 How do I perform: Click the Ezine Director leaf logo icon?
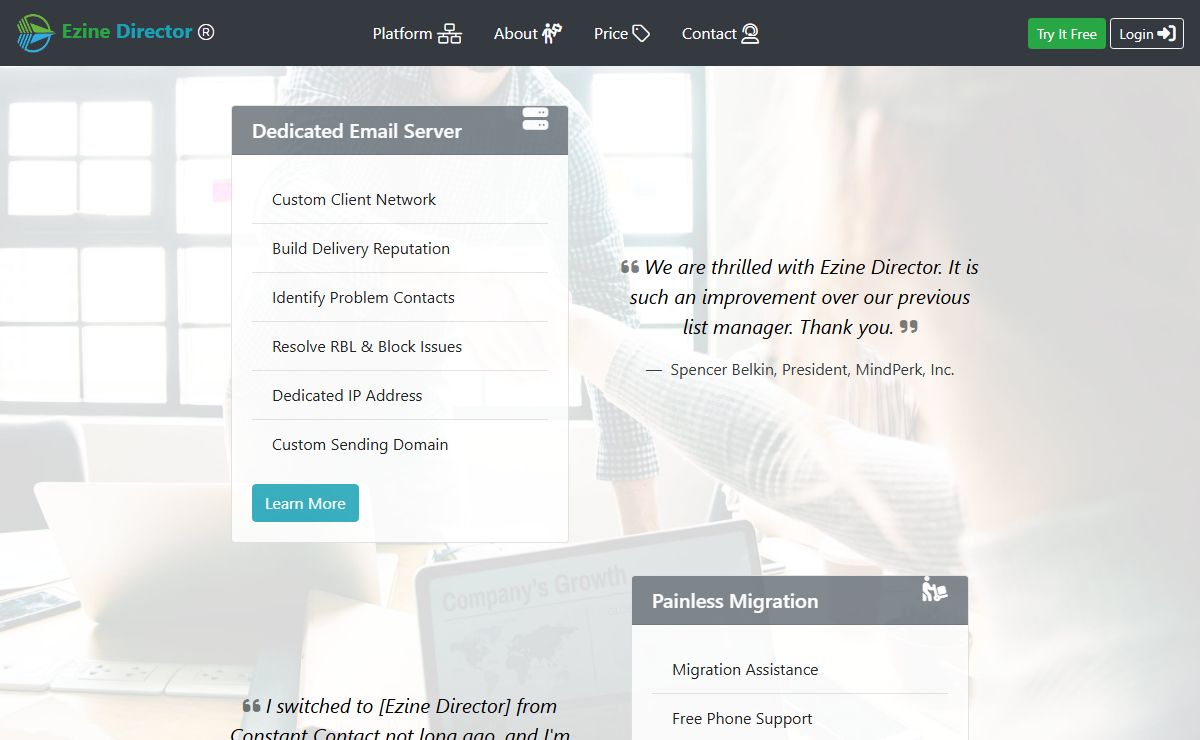point(35,33)
